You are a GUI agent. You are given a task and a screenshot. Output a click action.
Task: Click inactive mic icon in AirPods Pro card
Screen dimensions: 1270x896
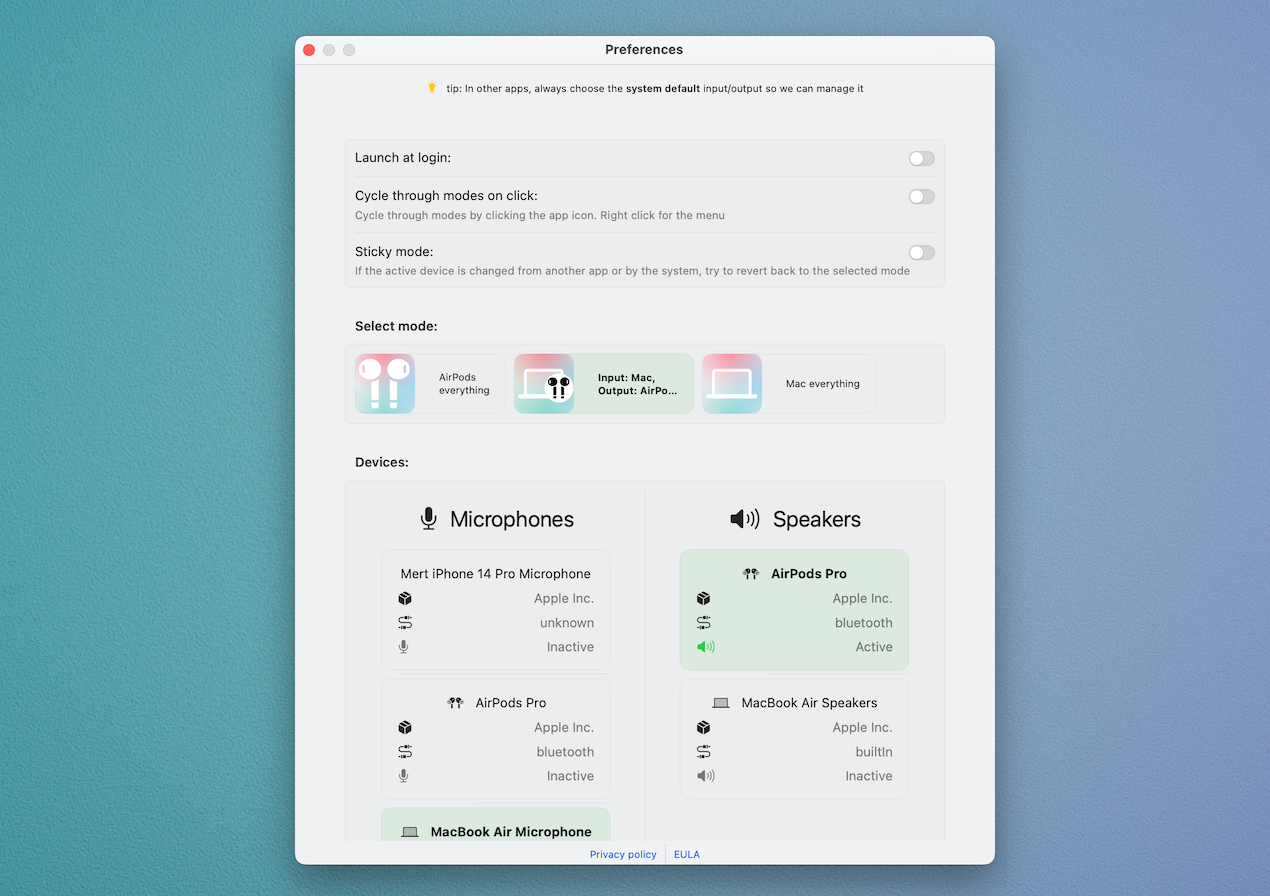pyautogui.click(x=404, y=776)
